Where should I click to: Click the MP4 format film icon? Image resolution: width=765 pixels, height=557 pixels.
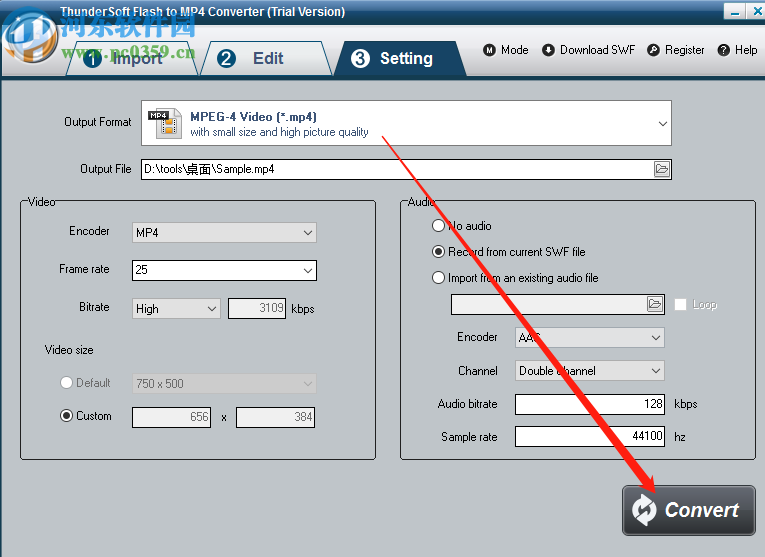pos(165,123)
